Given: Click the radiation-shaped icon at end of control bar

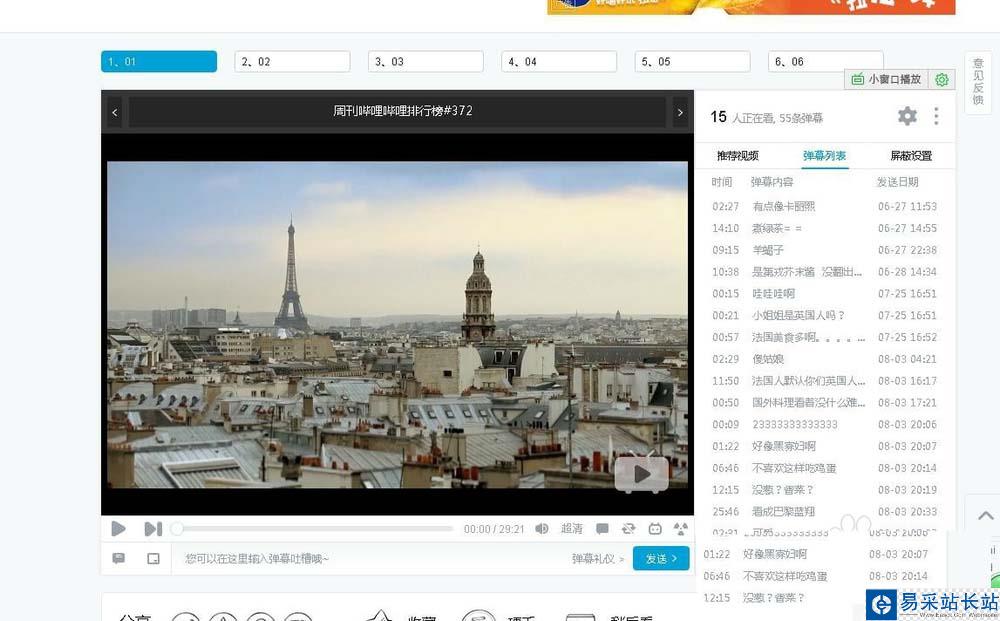Looking at the screenshot, I should tap(680, 529).
